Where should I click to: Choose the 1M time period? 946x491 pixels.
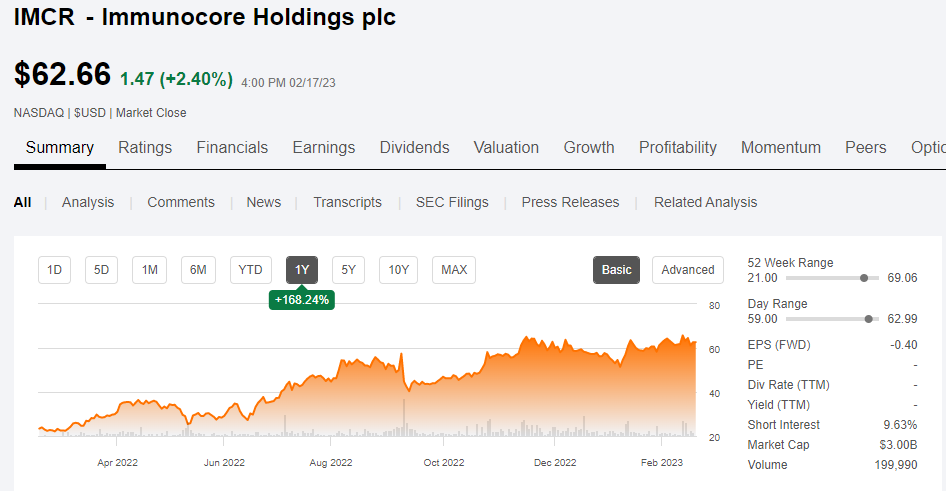(149, 270)
